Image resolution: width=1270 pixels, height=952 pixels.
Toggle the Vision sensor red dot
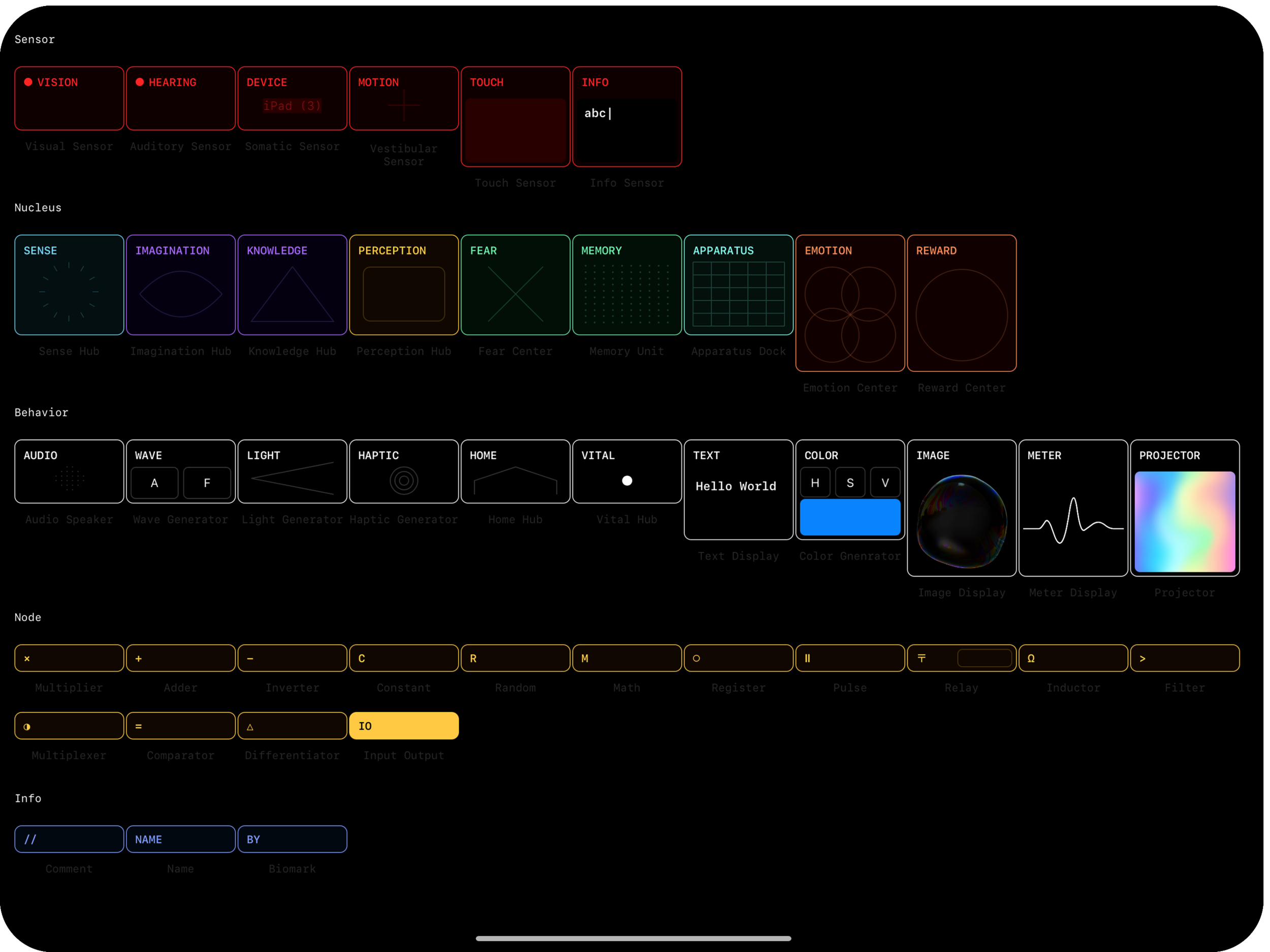(28, 82)
